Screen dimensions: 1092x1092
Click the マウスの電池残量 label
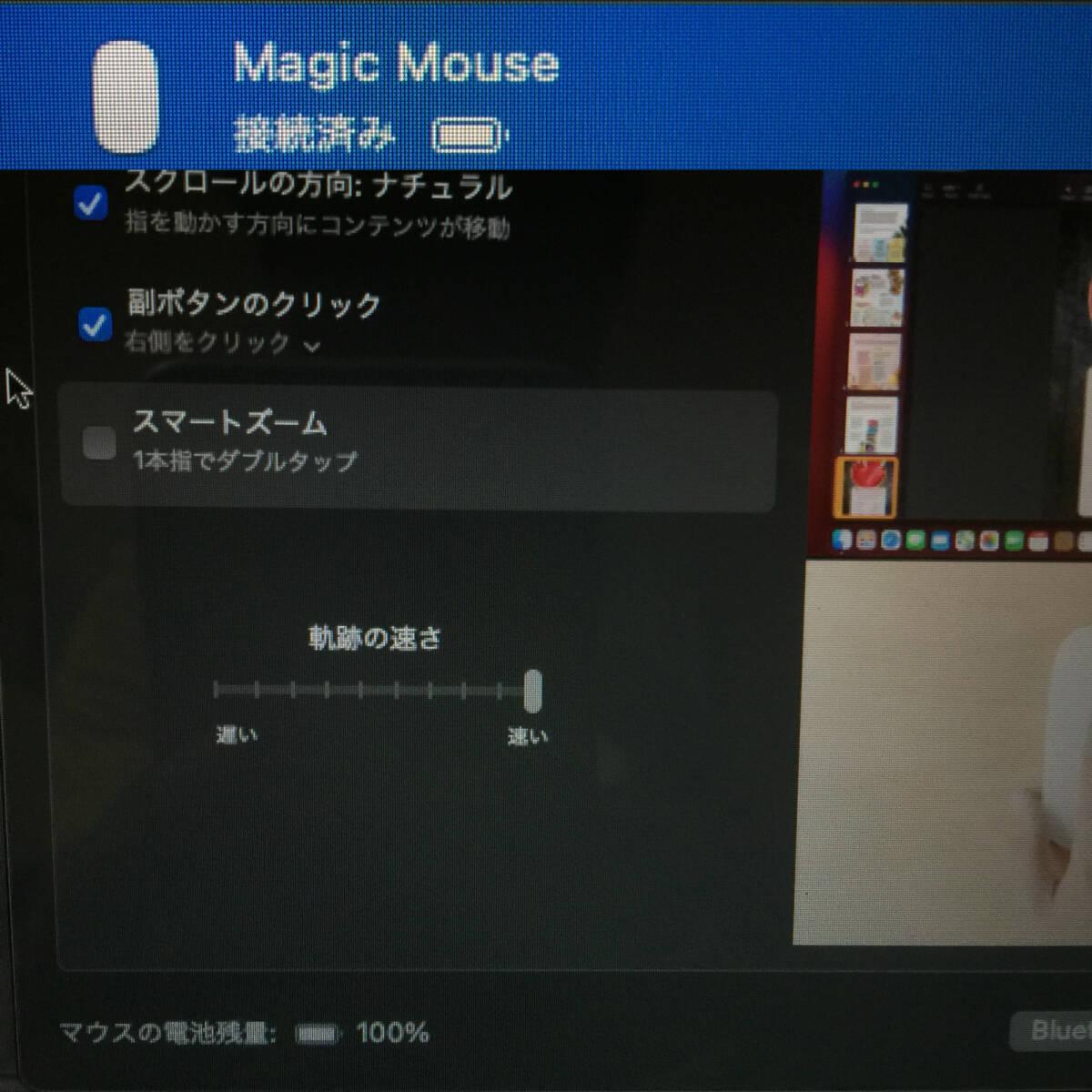click(168, 1032)
